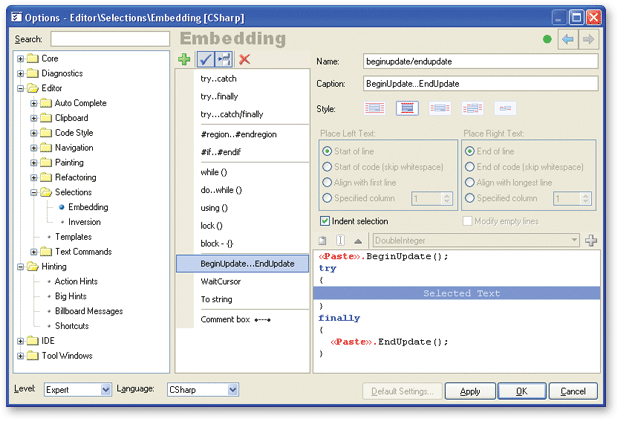Click the Hinting open folder icon
This screenshot has height=421, width=619.
pos(32,267)
